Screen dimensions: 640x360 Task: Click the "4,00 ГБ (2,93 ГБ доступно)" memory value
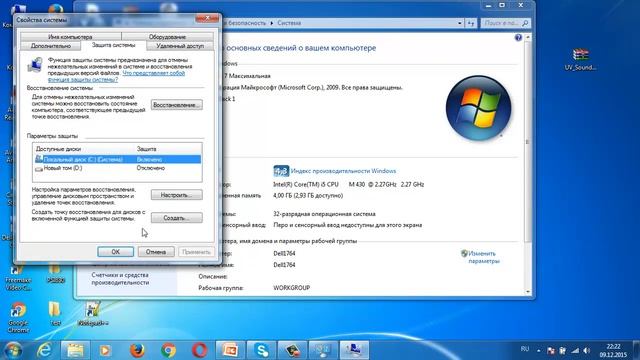[x=308, y=196]
